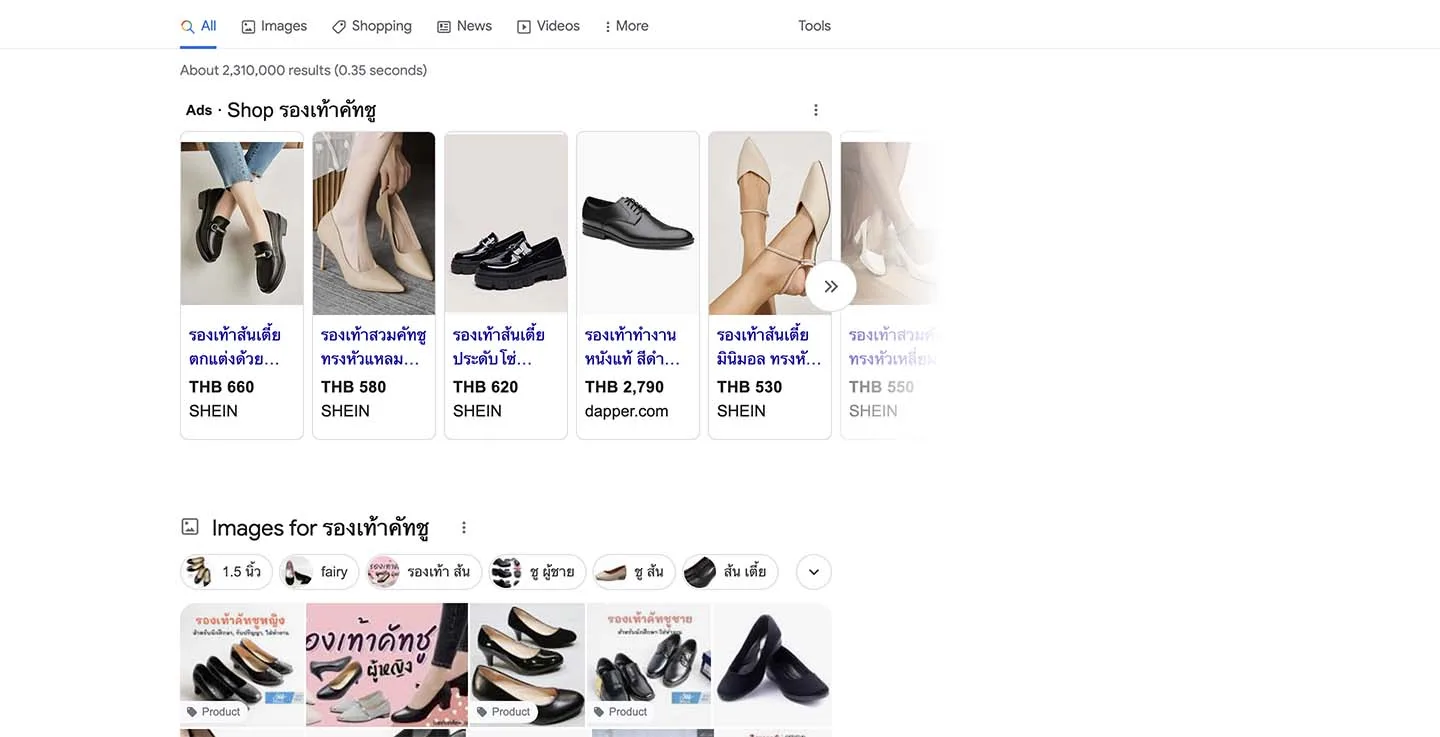The image size is (1440, 737).
Task: Click the double-arrow to reveal more ads
Action: [x=830, y=286]
